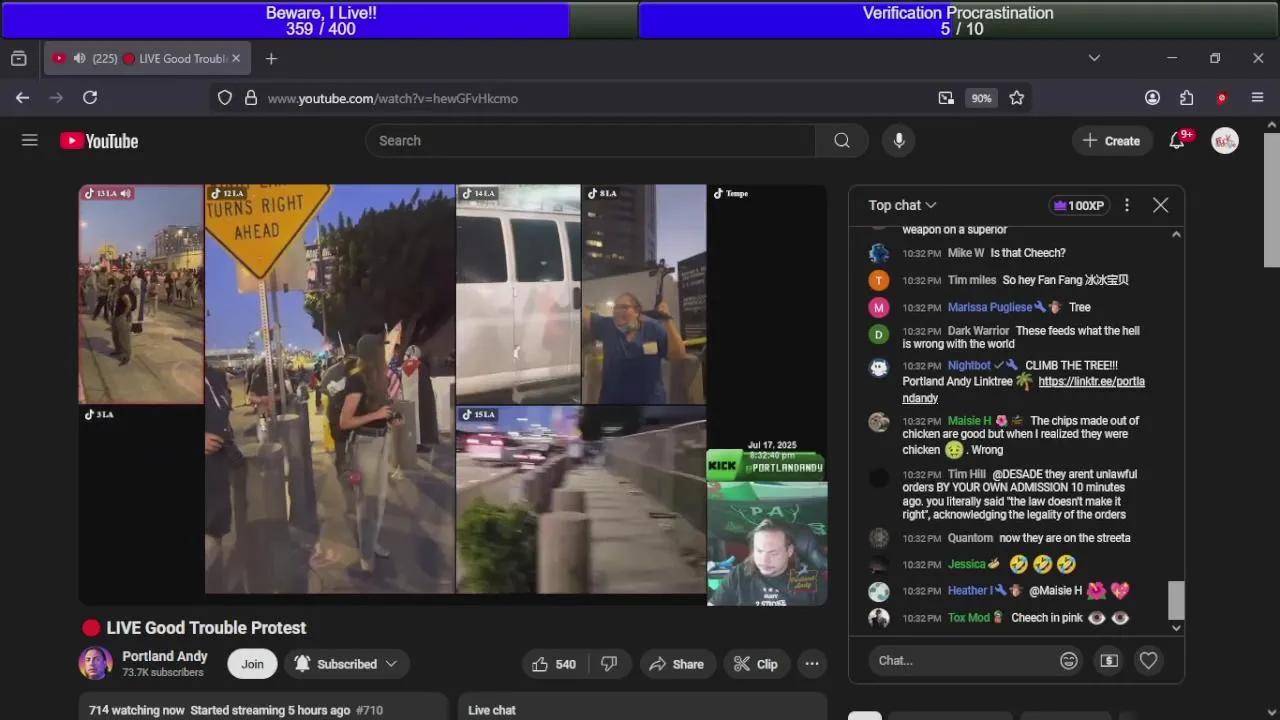The image size is (1280, 720).
Task: Click the Create button
Action: [x=1111, y=141]
